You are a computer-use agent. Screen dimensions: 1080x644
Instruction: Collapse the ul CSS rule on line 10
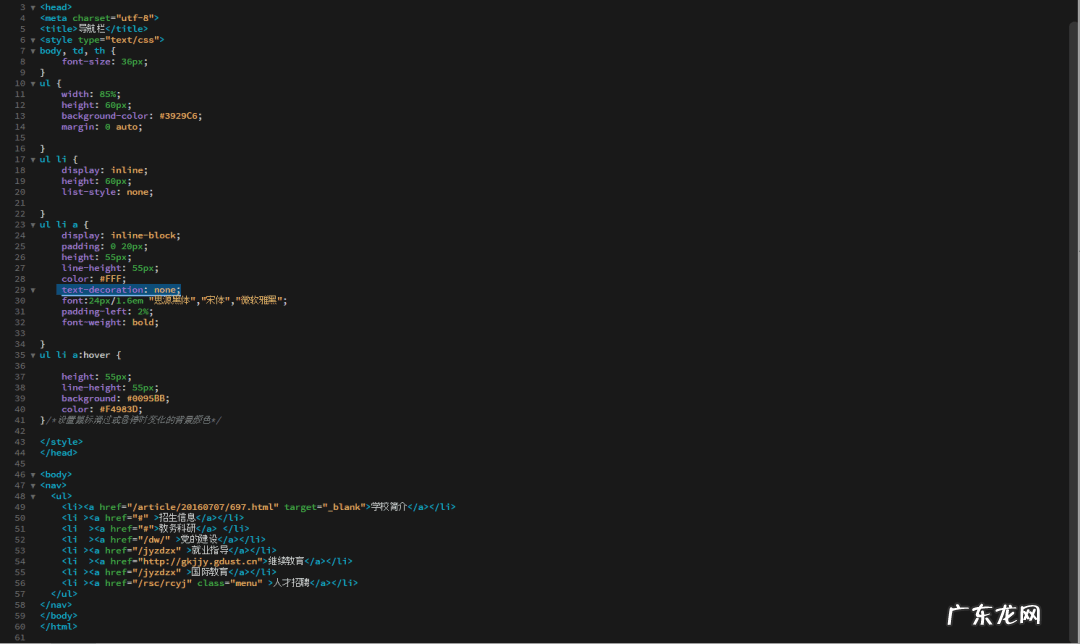click(x=32, y=83)
